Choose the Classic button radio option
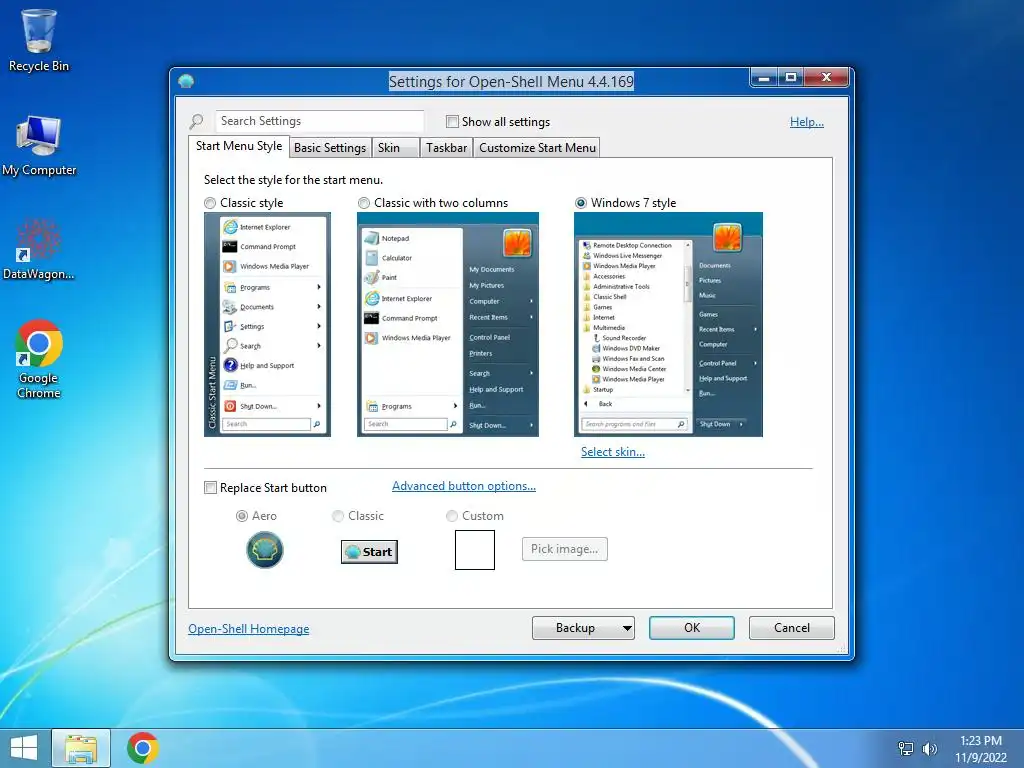 [x=338, y=516]
